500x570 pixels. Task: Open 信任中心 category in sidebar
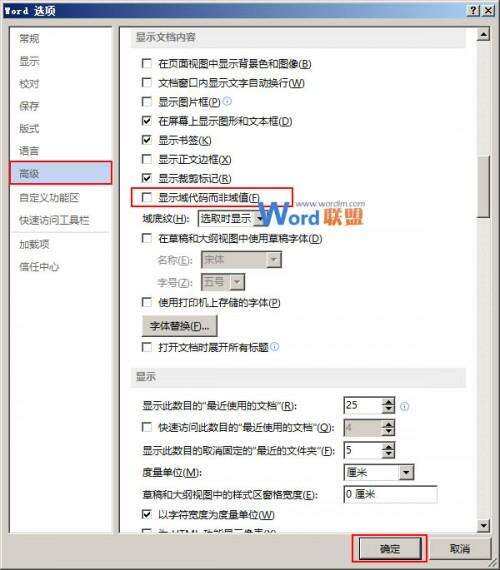point(39,267)
